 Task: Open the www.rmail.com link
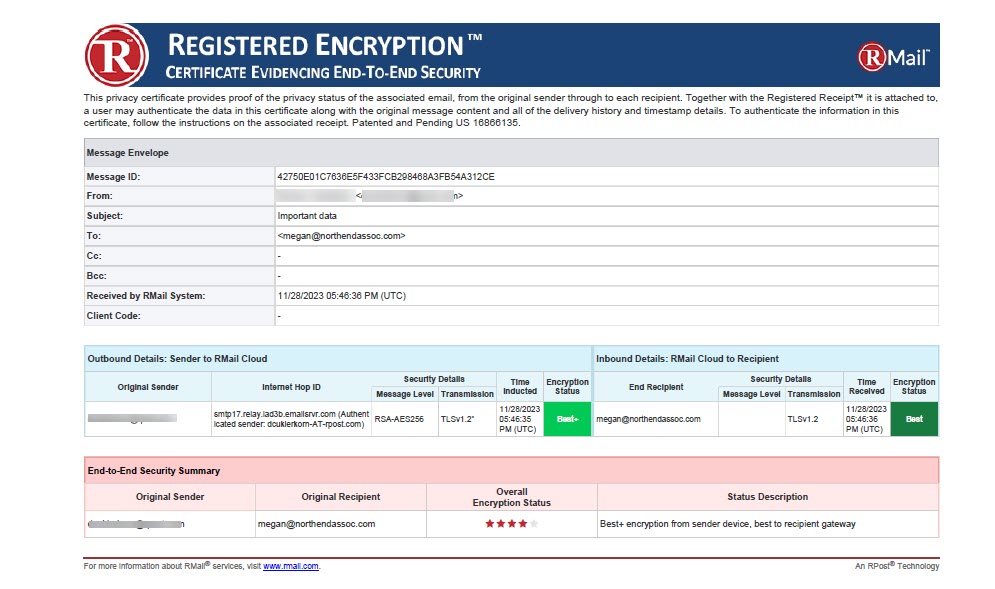(291, 566)
